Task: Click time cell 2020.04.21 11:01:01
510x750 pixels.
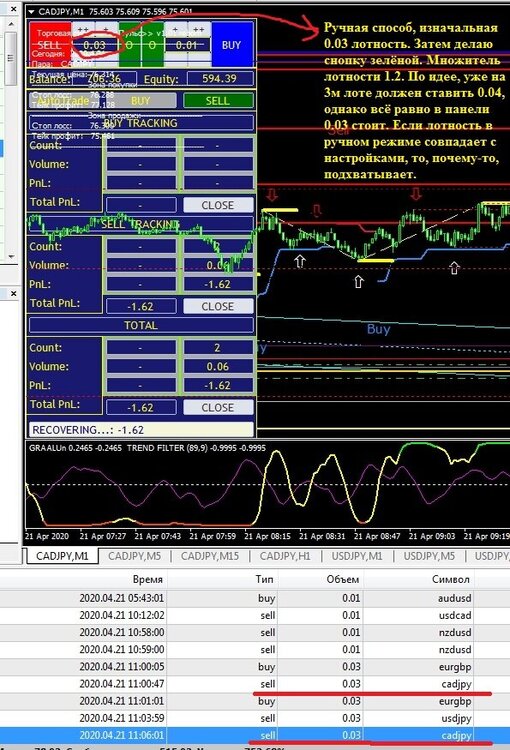Action: tap(122, 701)
